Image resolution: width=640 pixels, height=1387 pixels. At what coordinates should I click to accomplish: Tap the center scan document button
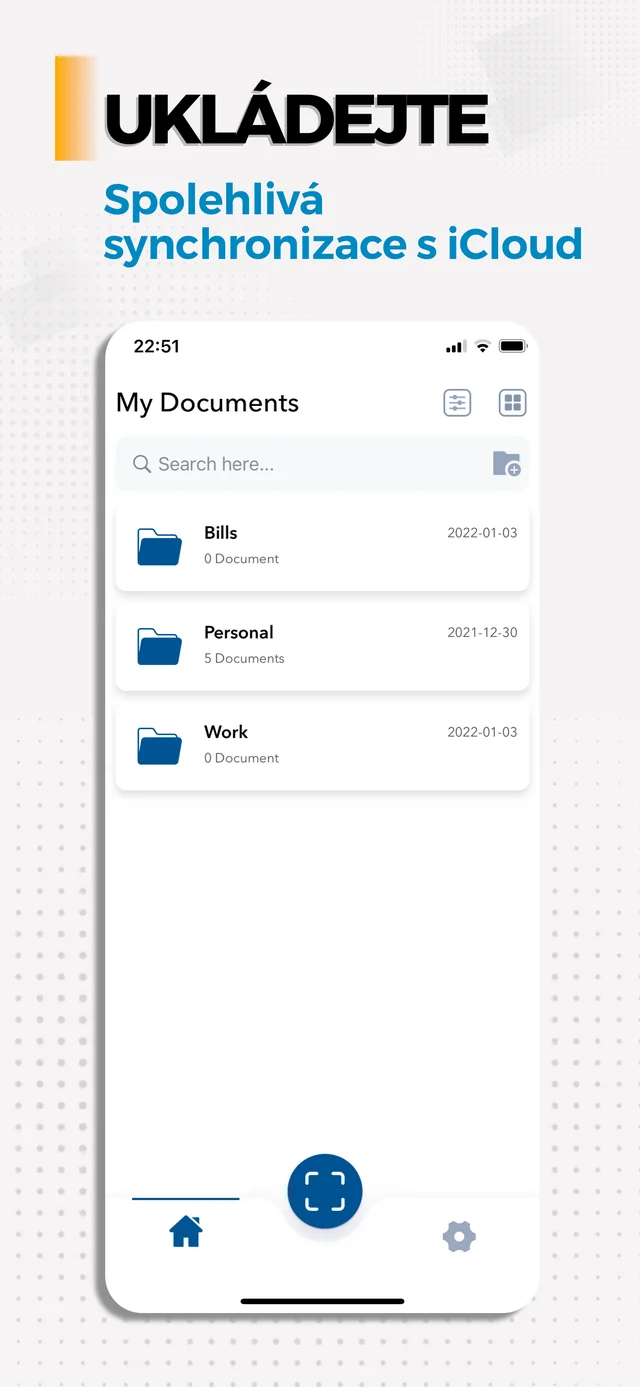325,1191
